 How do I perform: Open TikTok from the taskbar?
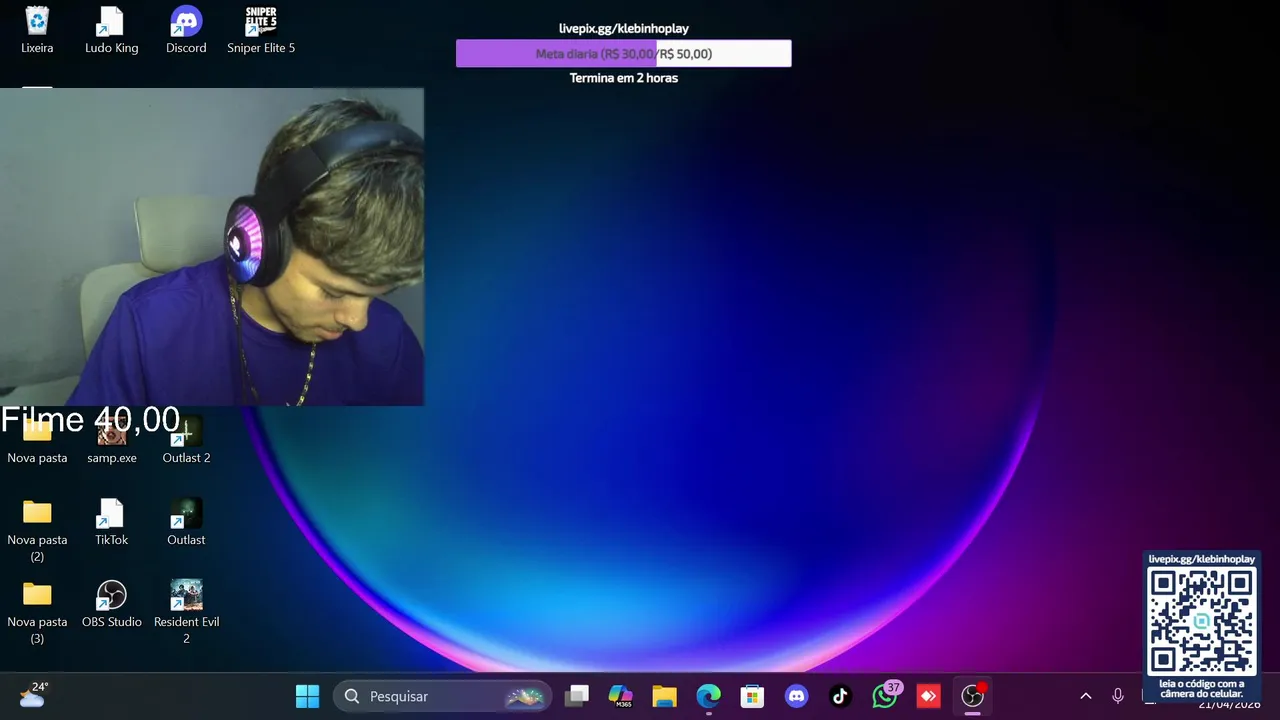pos(841,696)
